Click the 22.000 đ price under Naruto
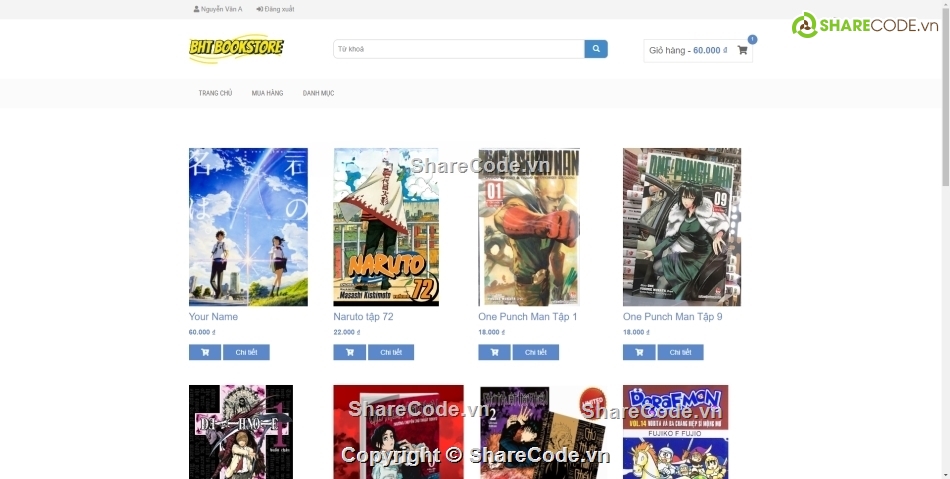Screen dimensions: 950x479 [347, 332]
